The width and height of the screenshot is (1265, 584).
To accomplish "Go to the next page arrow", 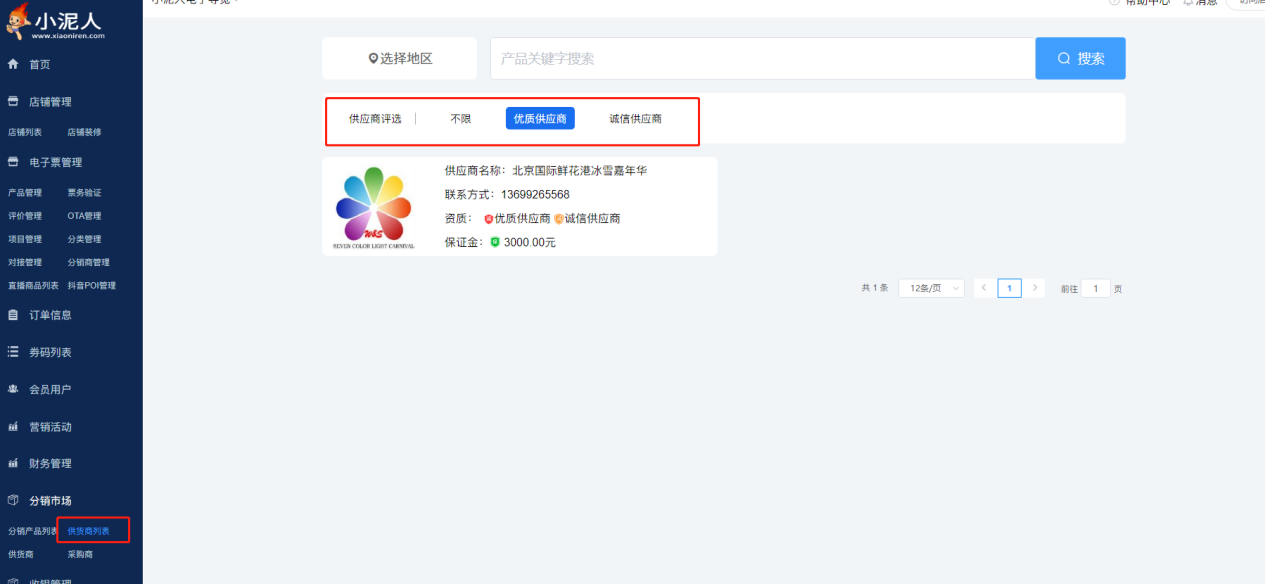I will [x=1036, y=288].
